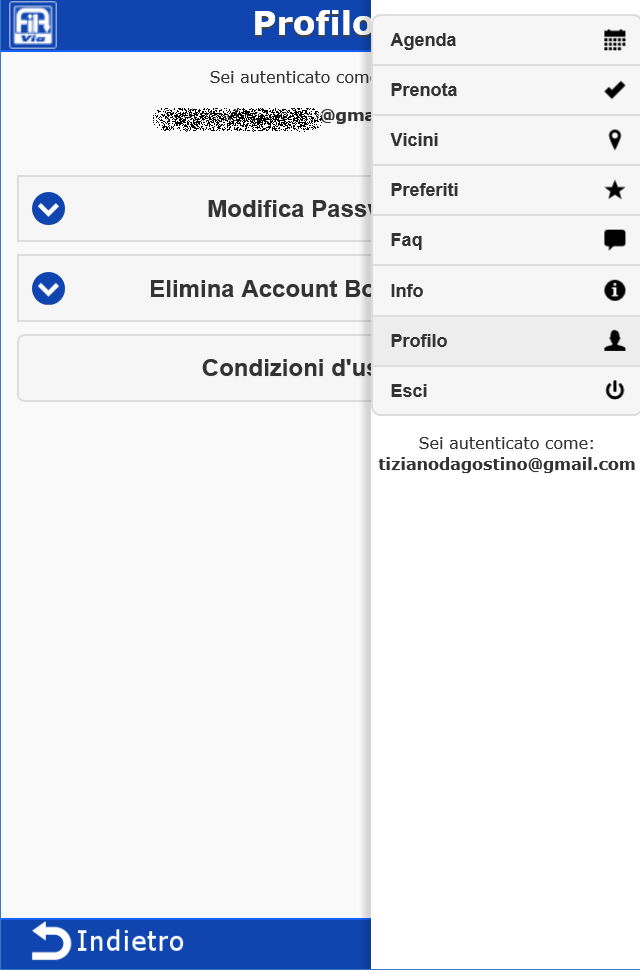Choose Esci to log out

click(409, 391)
